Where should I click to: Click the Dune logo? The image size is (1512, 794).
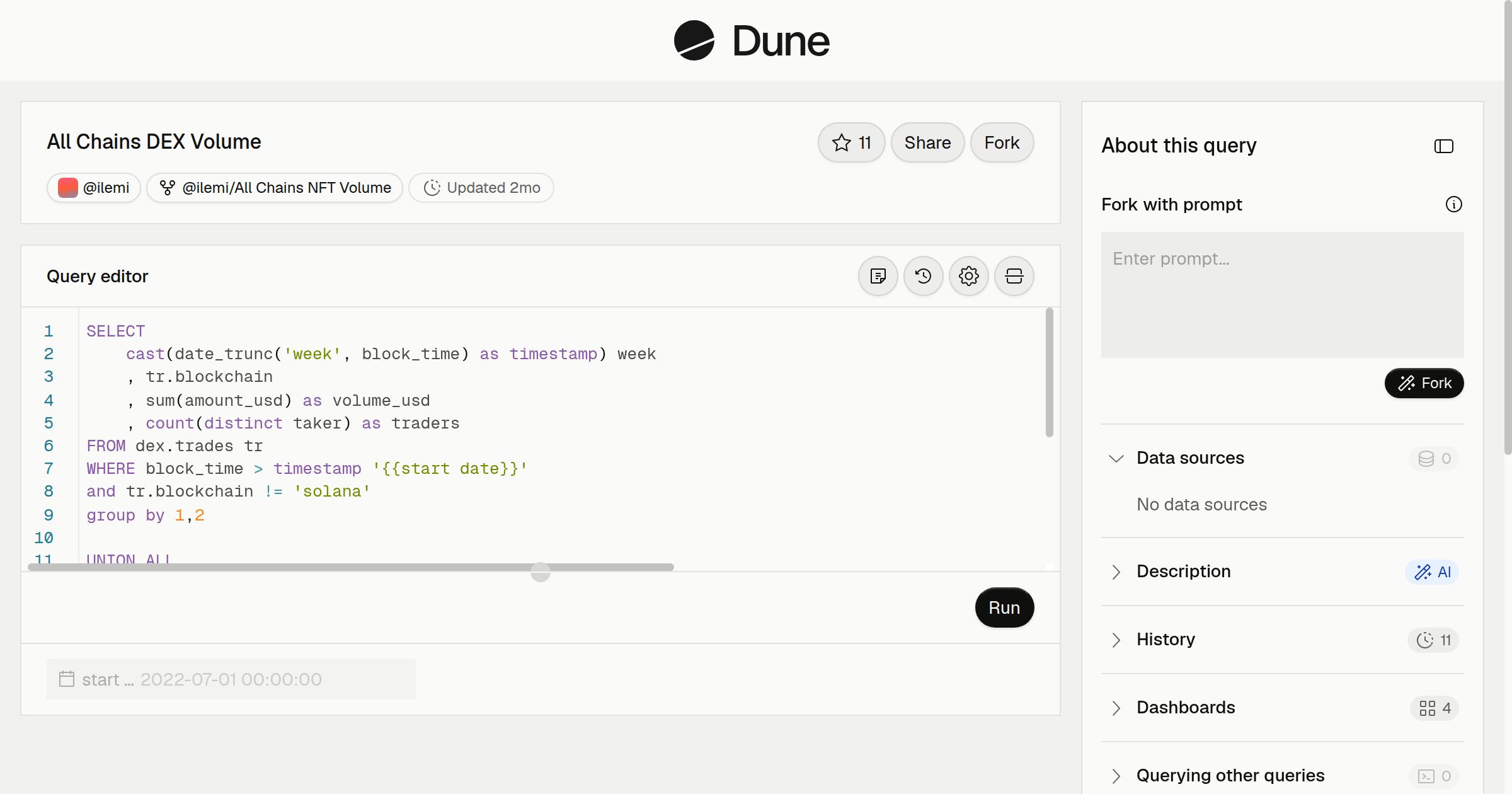pyautogui.click(x=752, y=40)
